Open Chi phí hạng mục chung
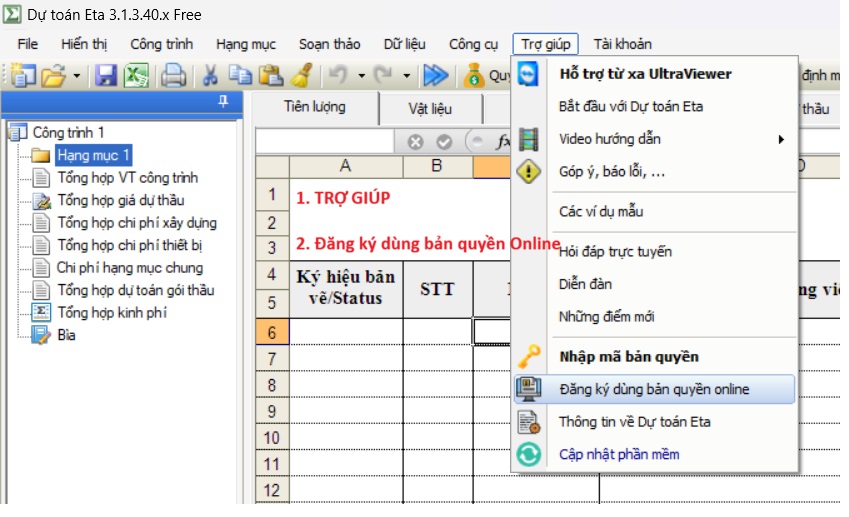849x517 pixels. (130, 268)
